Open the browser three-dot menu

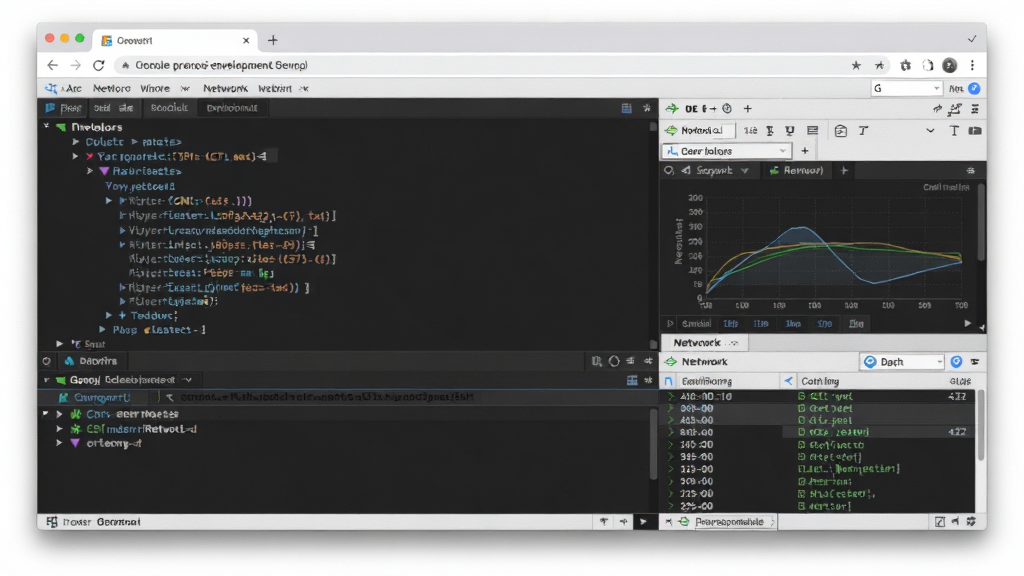click(x=972, y=65)
